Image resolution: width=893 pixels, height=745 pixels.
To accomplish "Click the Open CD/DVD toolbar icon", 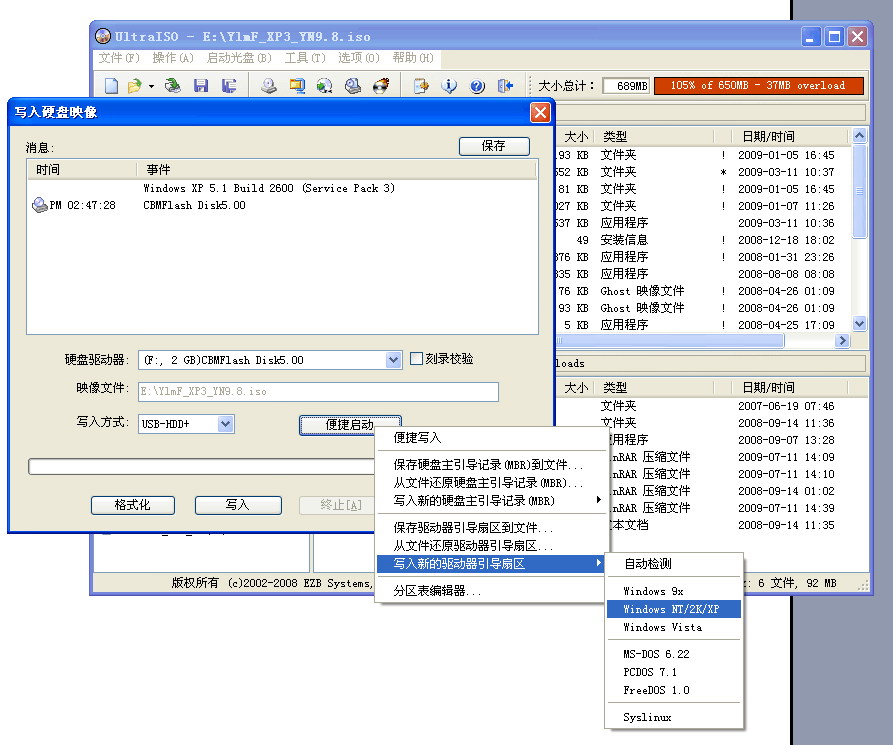I will click(x=173, y=86).
